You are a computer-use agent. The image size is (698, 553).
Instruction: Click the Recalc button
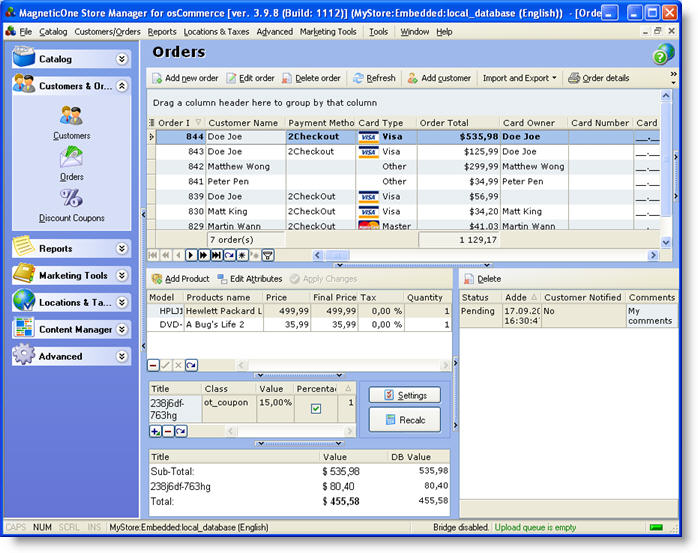[x=405, y=420]
